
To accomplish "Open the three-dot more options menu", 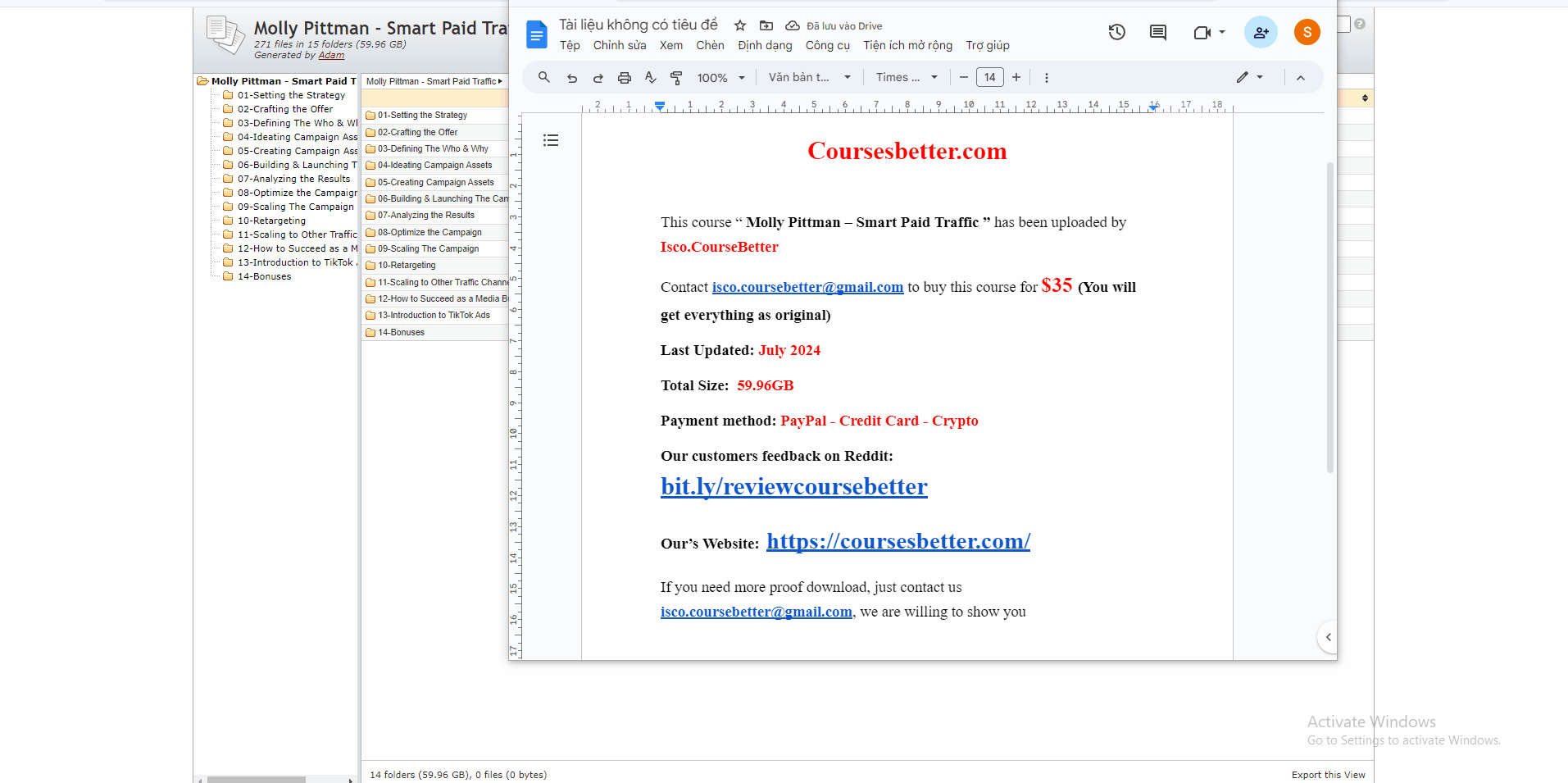I will (x=1047, y=78).
